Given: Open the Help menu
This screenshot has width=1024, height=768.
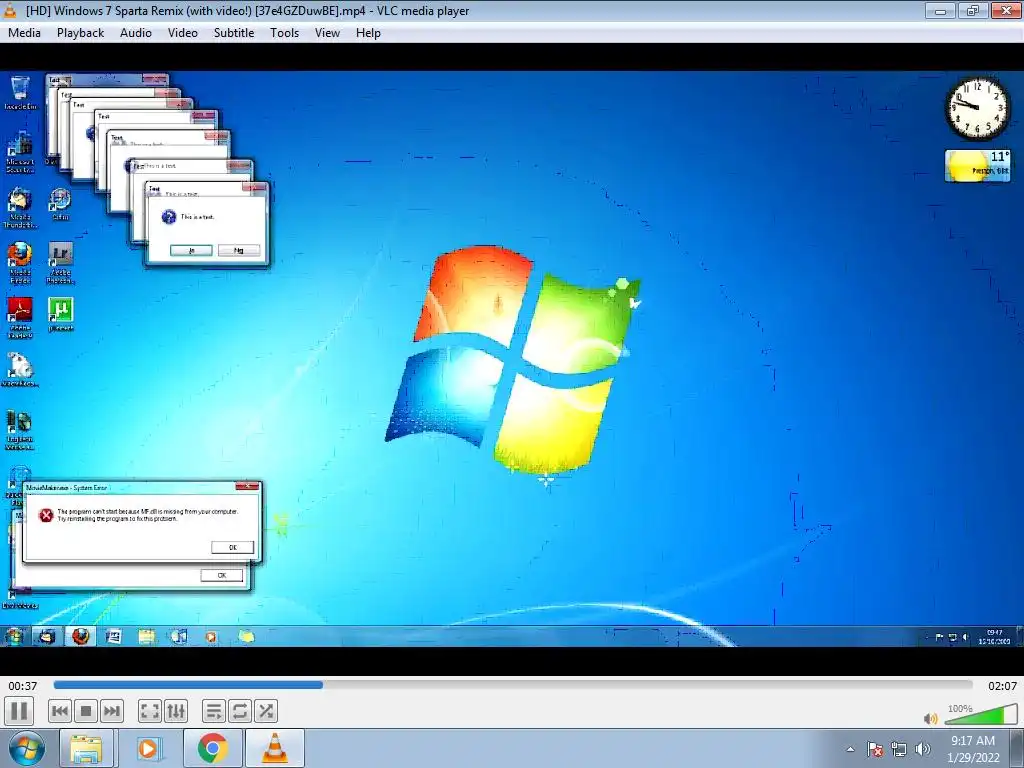Looking at the screenshot, I should [x=368, y=33].
